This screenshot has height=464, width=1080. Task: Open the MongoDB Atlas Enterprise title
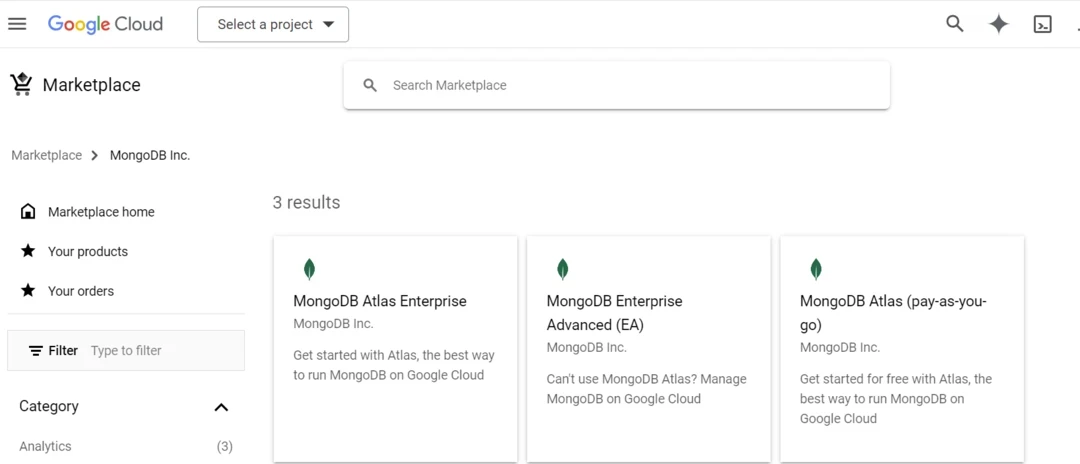[380, 301]
